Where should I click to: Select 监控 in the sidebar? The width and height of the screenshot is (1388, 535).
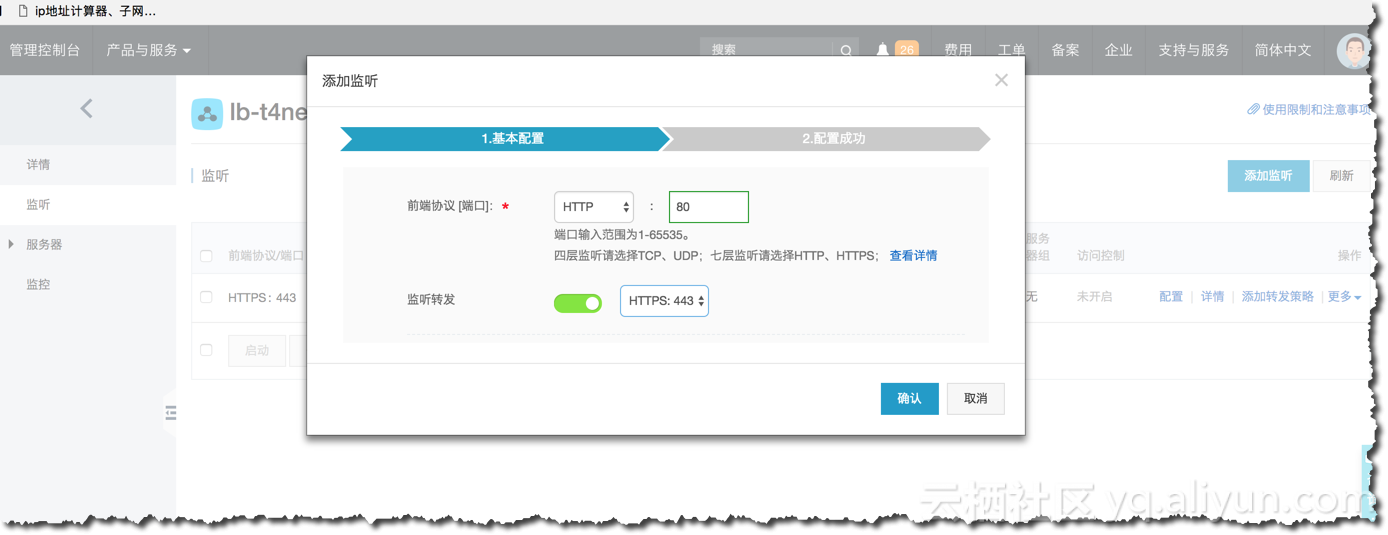(38, 284)
